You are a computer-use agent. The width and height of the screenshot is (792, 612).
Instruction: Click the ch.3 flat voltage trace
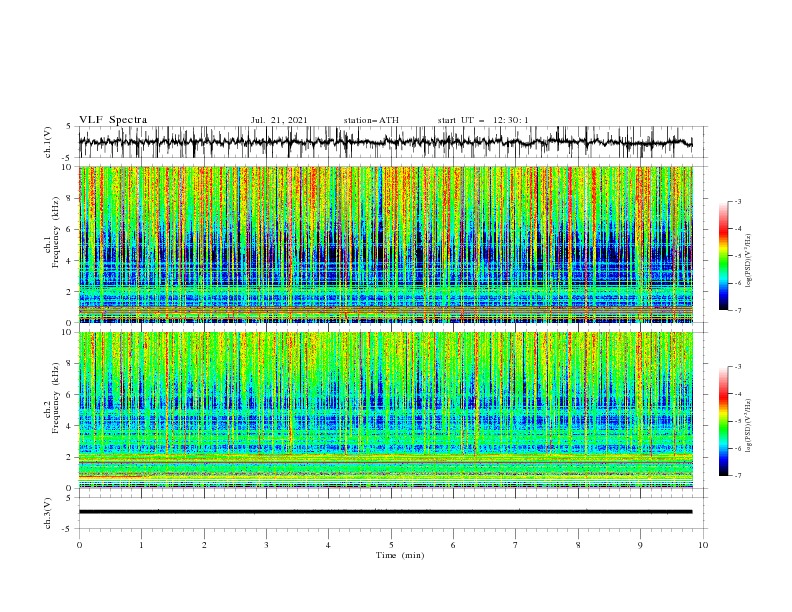385,512
